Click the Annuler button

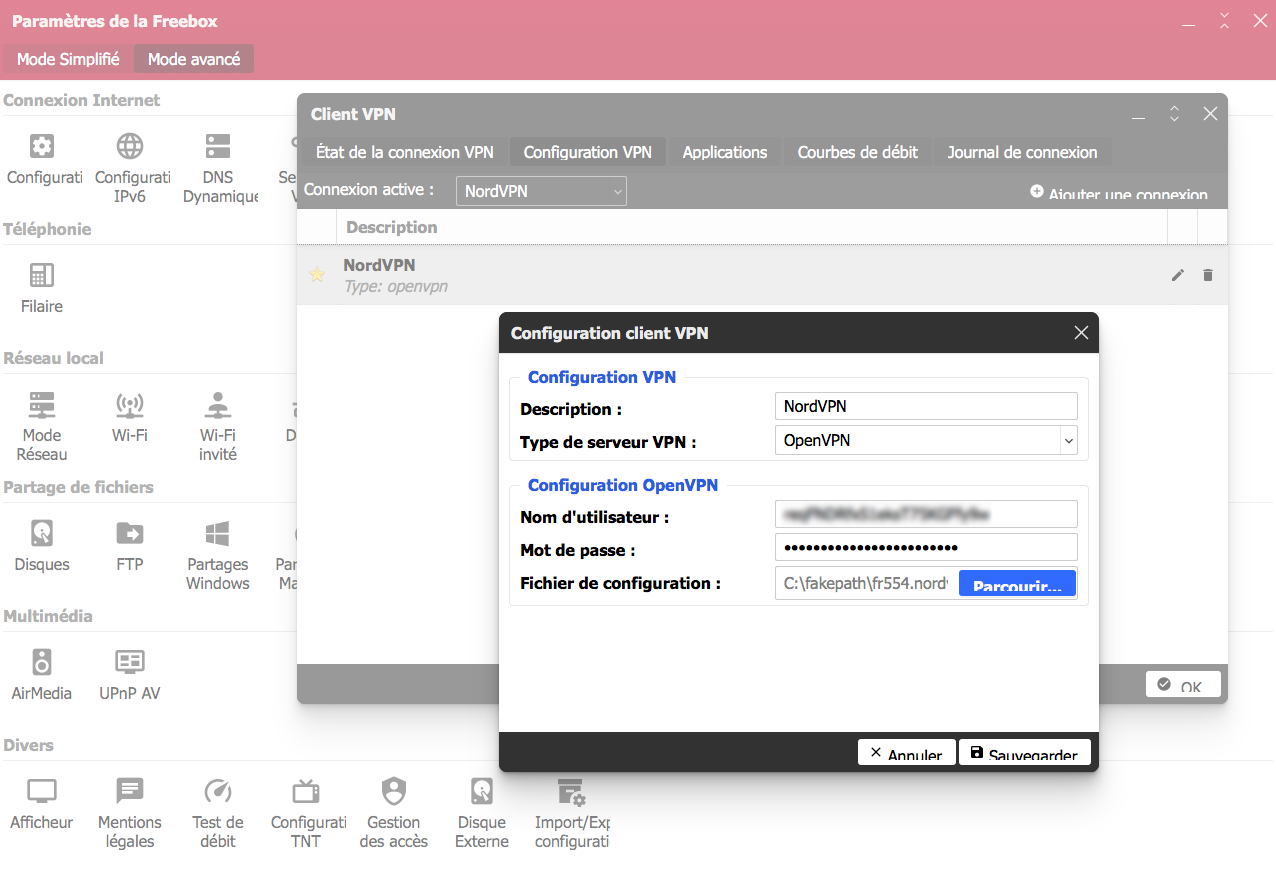tap(906, 754)
